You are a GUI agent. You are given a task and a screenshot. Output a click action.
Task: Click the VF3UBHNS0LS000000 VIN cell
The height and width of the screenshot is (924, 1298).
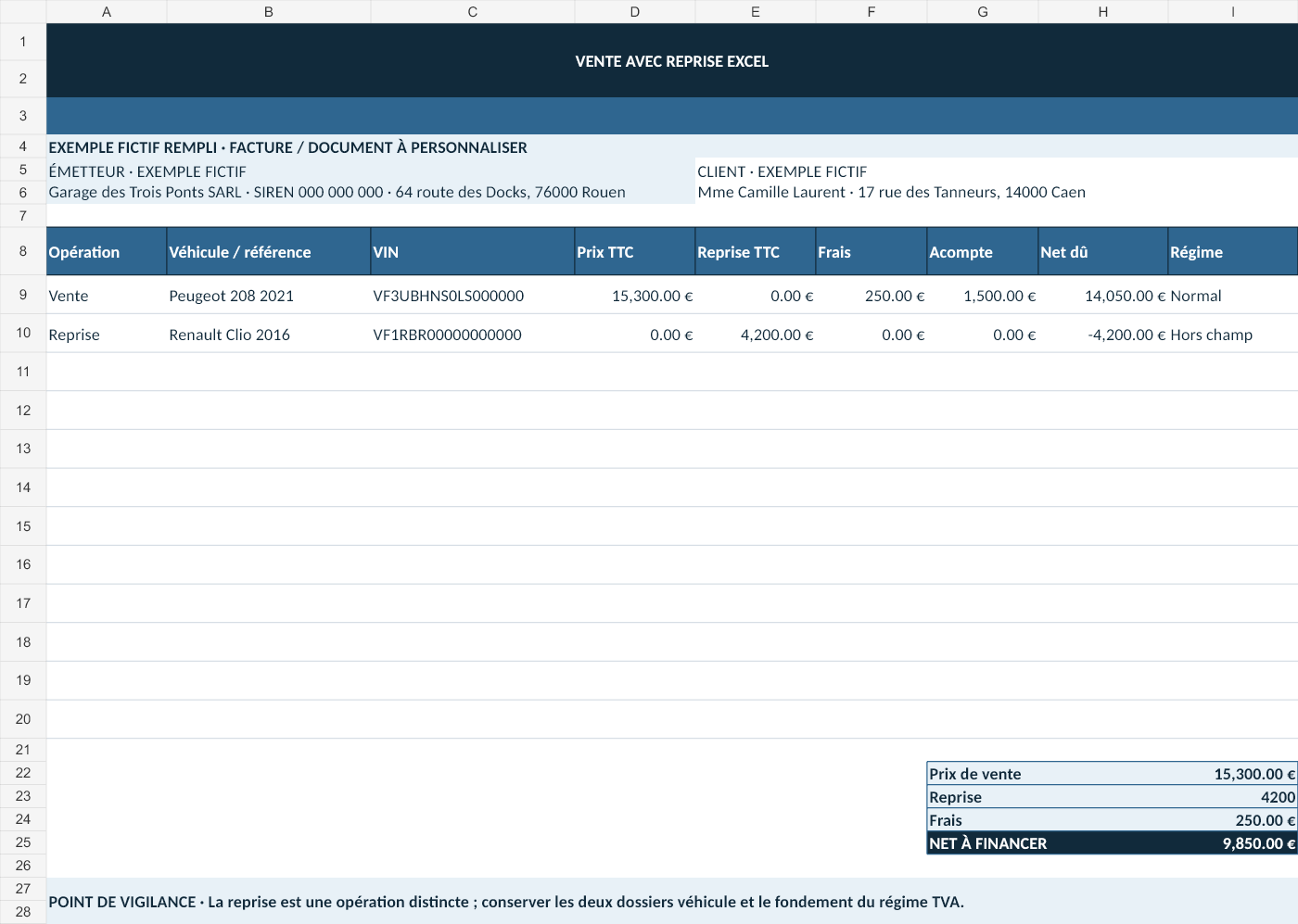click(x=473, y=296)
